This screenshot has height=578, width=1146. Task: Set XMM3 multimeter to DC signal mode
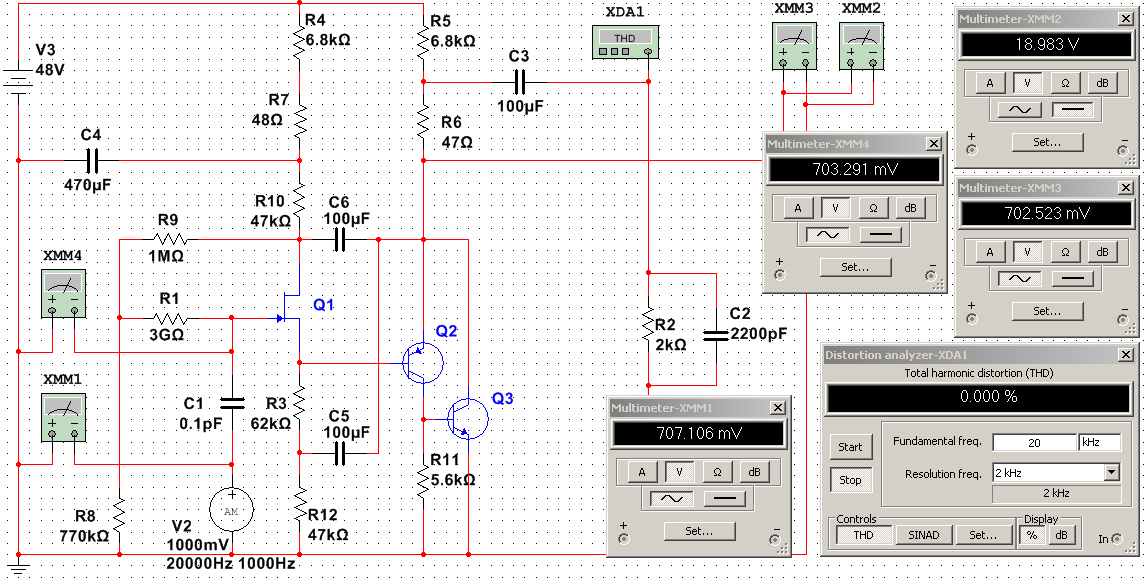(1072, 279)
